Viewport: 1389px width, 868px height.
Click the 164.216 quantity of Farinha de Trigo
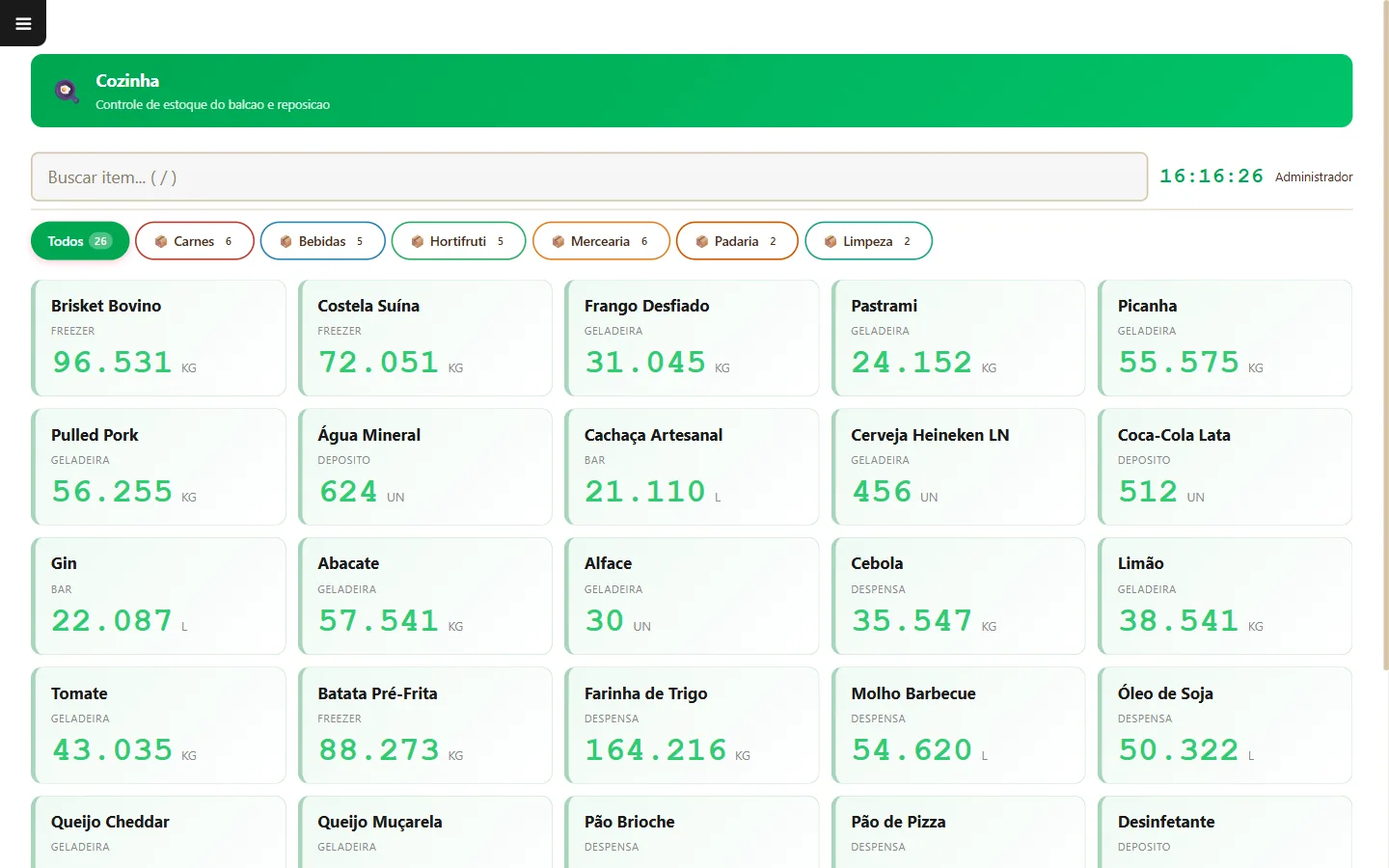656,750
